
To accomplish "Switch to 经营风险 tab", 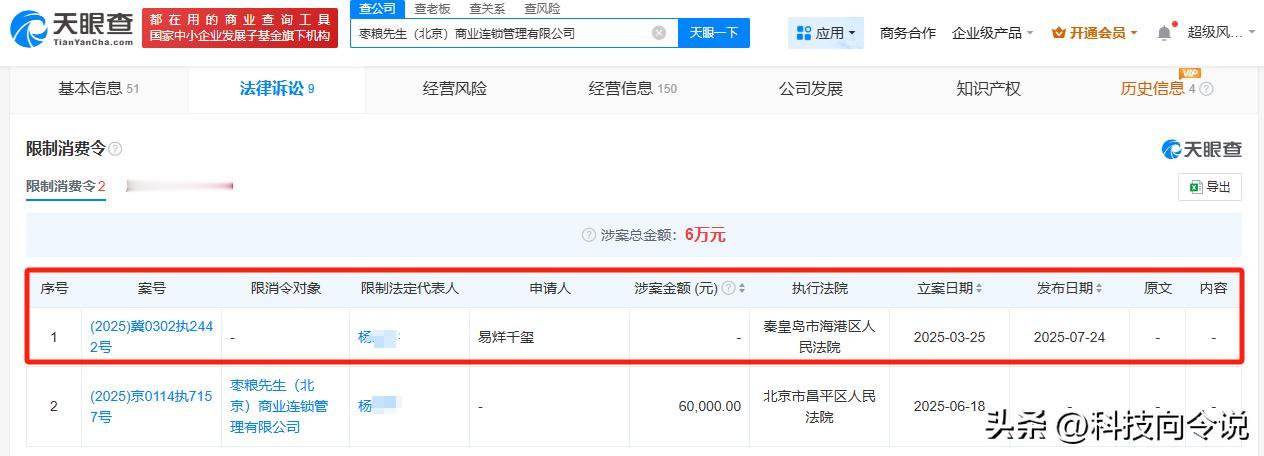I will point(455,88).
